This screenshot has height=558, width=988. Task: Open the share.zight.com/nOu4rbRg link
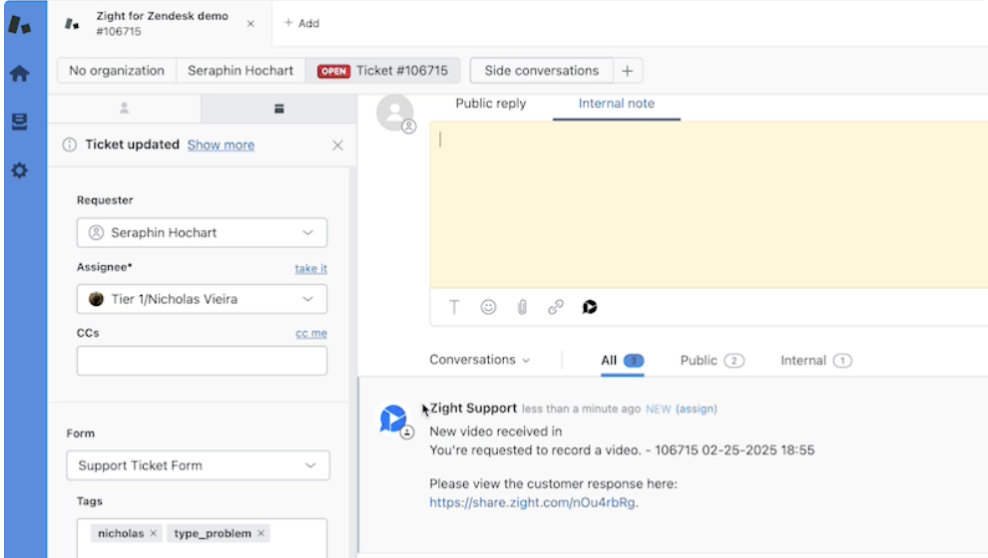click(532, 503)
